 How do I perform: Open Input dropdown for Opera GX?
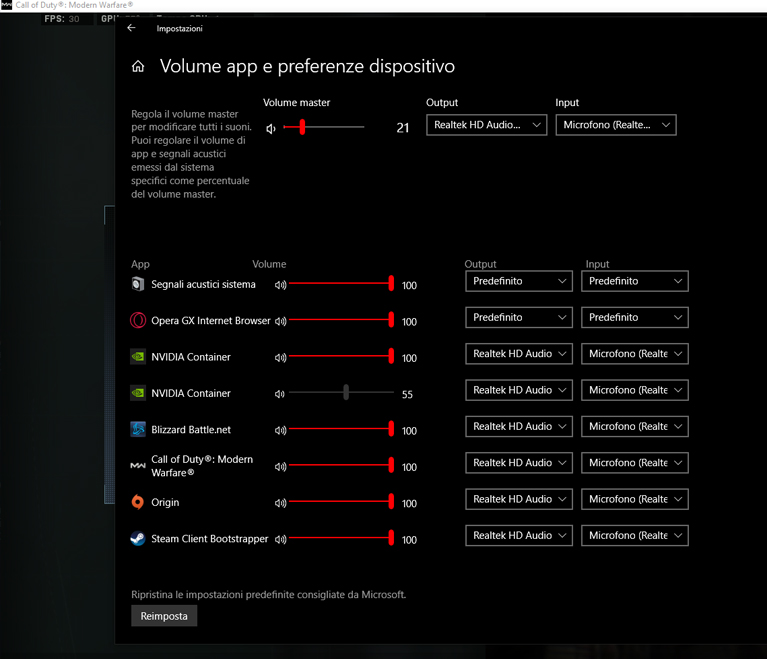pos(635,317)
